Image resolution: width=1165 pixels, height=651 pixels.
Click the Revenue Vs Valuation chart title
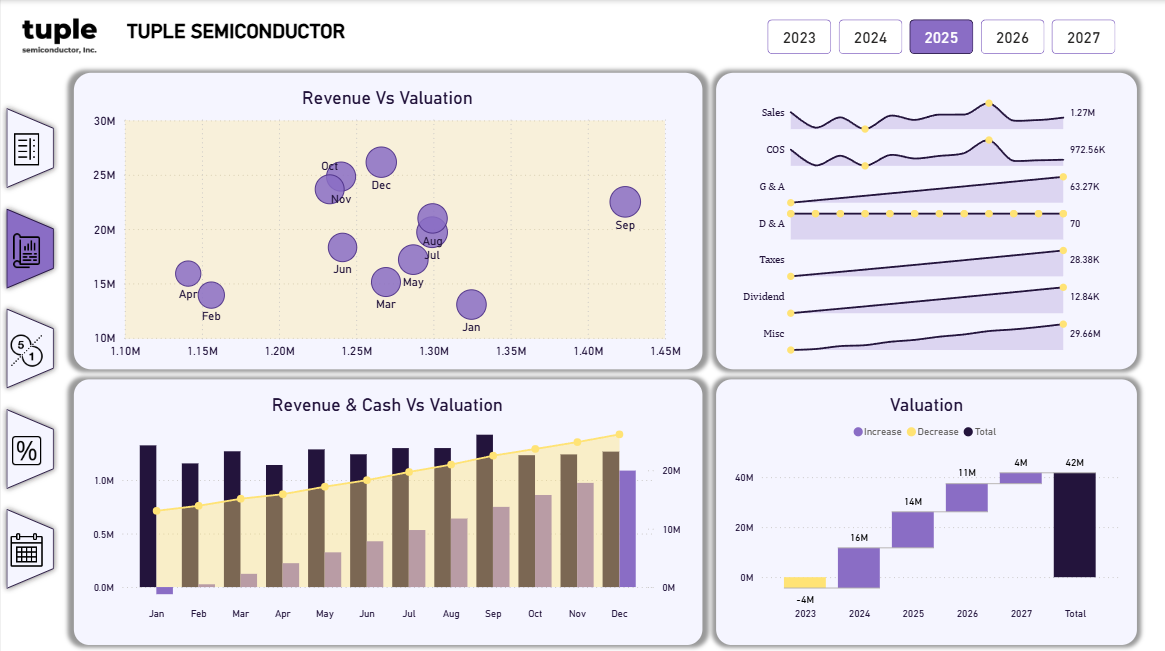[387, 98]
